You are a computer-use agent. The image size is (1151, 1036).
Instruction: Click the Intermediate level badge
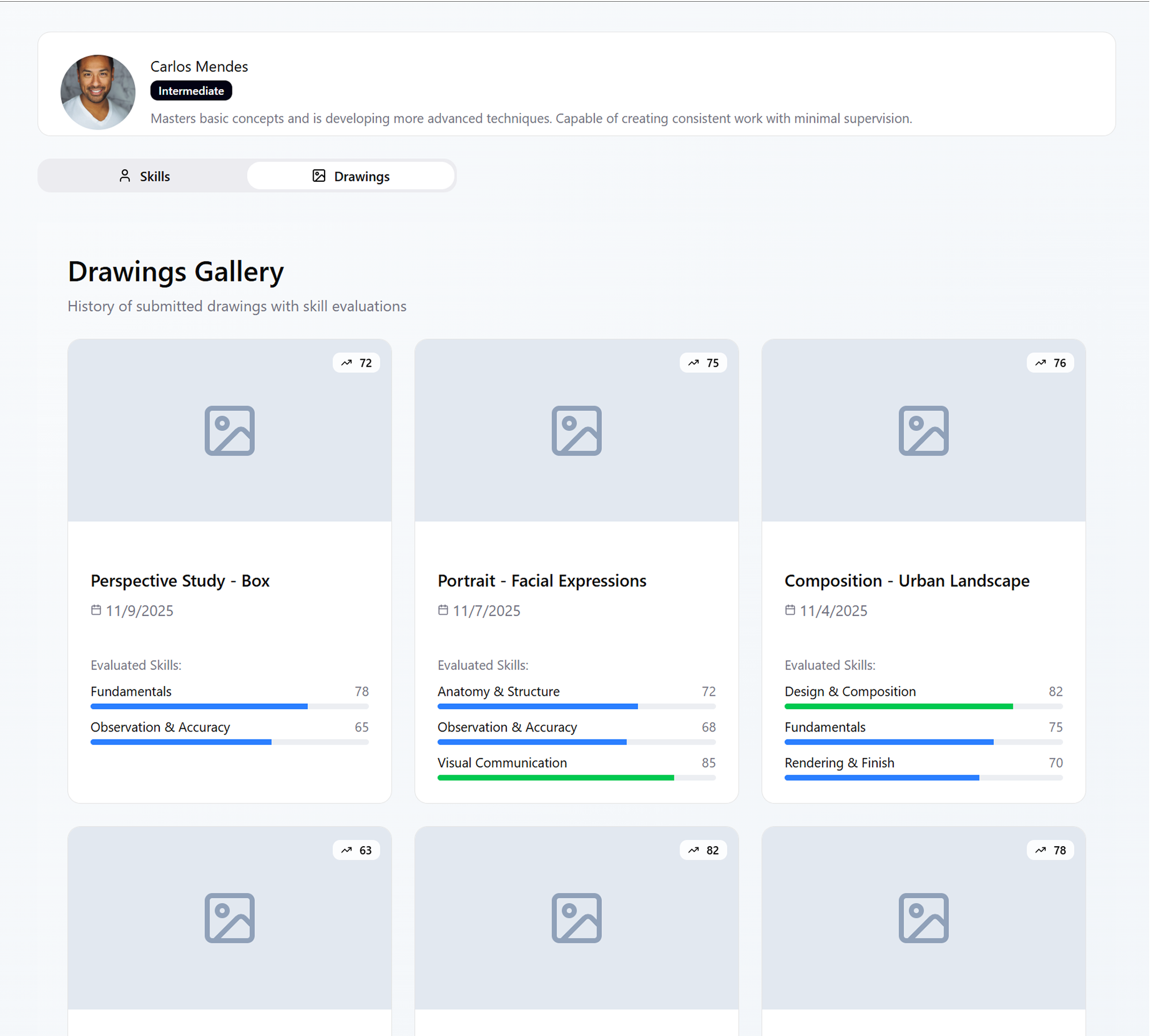pos(191,91)
